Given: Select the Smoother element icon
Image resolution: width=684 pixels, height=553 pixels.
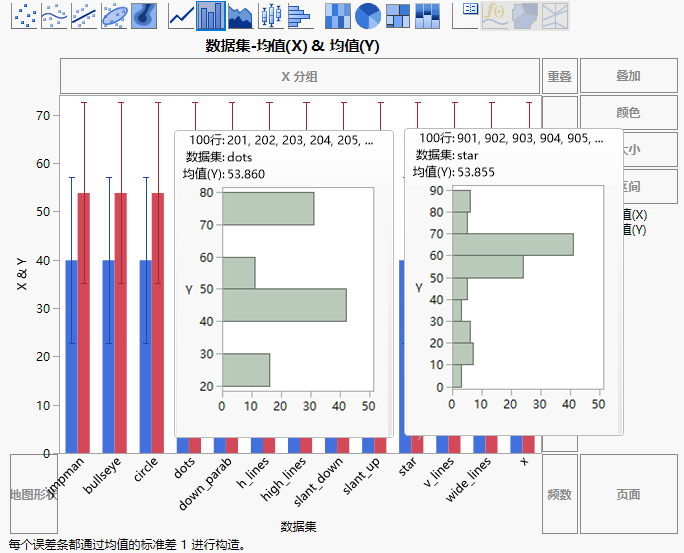Looking at the screenshot, I should pos(54,15).
